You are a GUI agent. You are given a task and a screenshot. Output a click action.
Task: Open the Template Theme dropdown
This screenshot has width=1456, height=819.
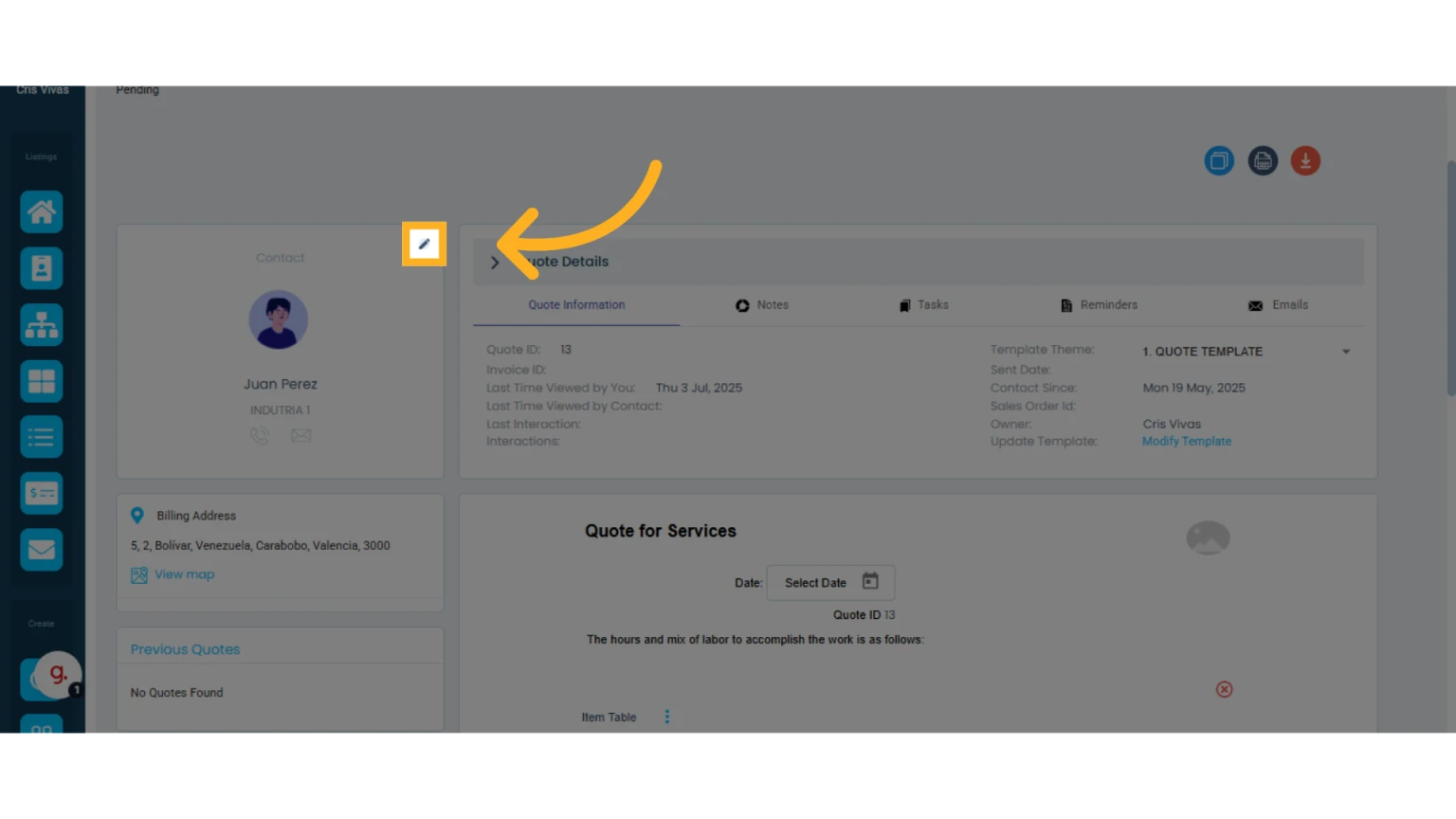[x=1247, y=352]
